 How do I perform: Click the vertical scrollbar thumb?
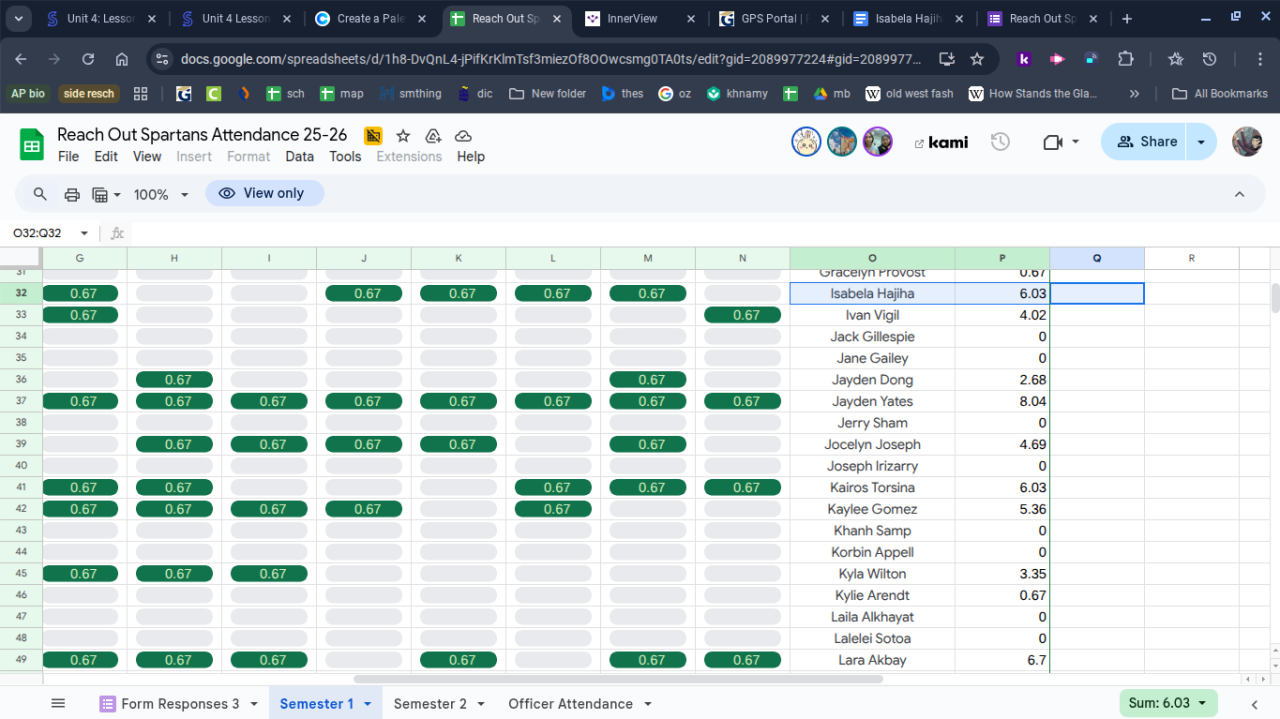point(1275,298)
